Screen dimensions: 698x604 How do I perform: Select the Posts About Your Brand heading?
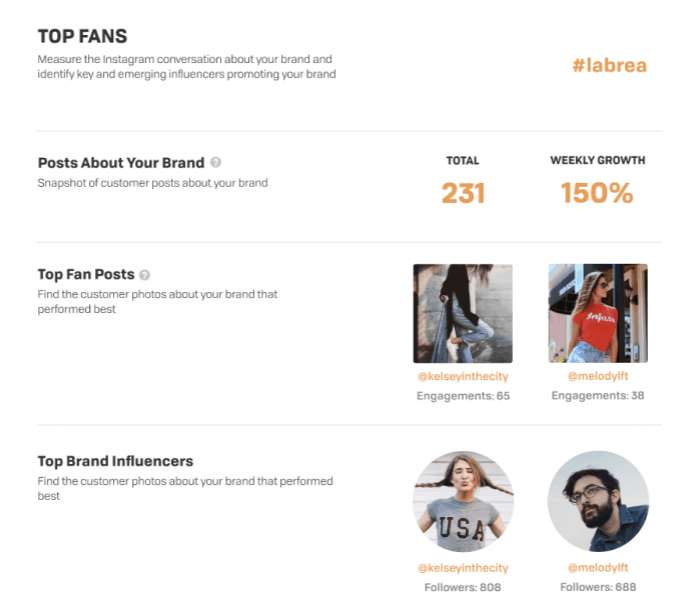(x=121, y=163)
